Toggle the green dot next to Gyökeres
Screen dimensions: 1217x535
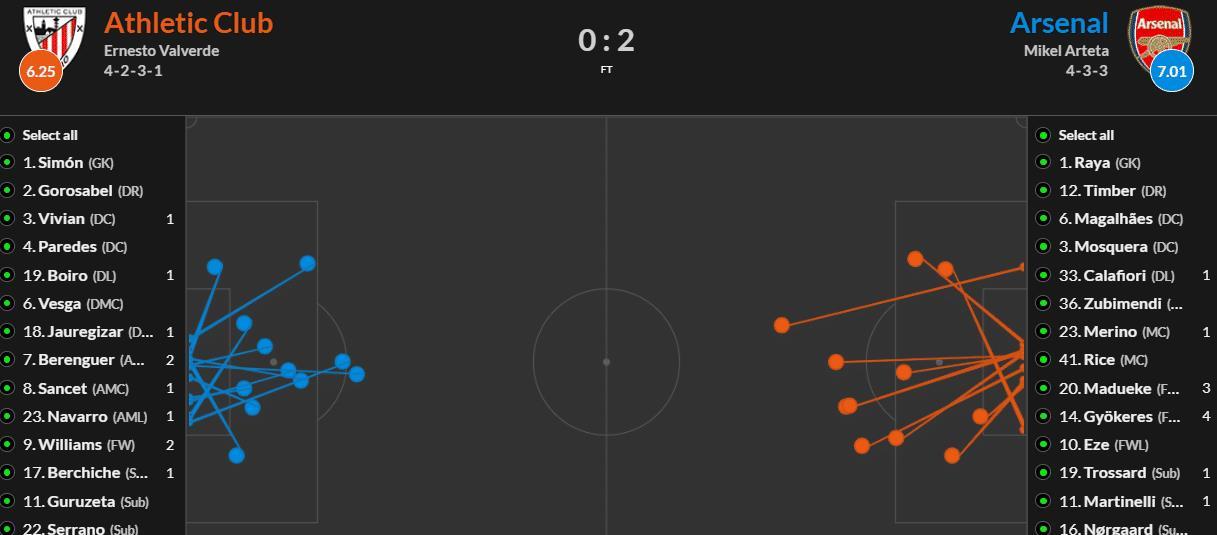pos(1044,417)
